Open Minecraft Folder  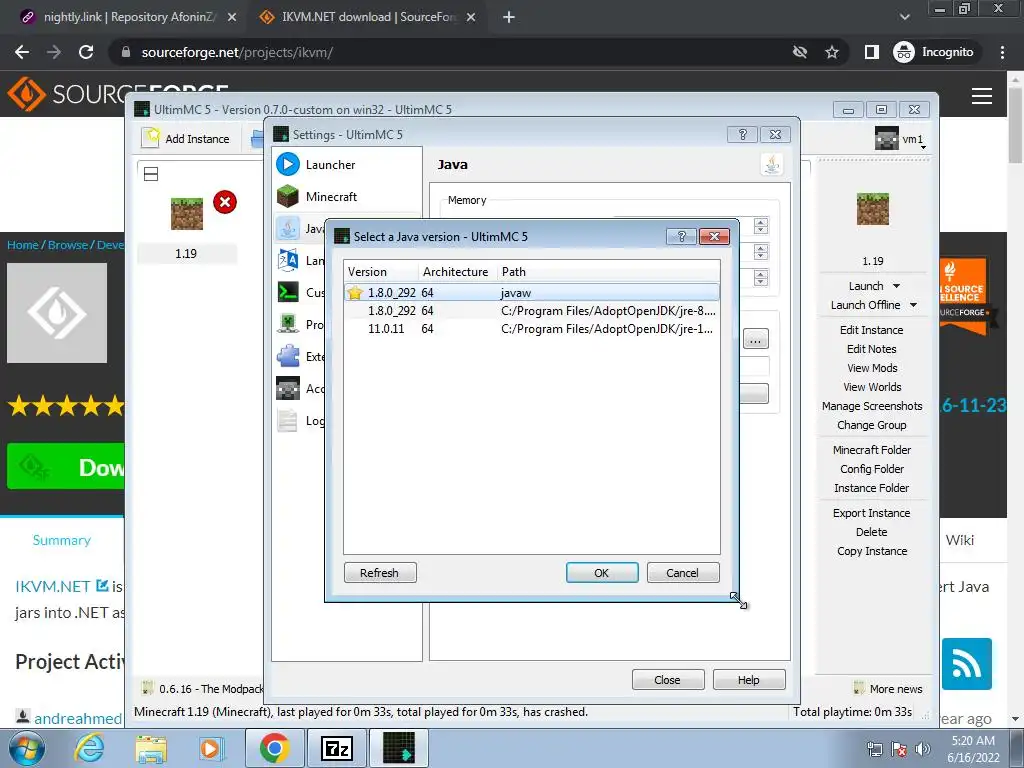pyautogui.click(x=872, y=450)
